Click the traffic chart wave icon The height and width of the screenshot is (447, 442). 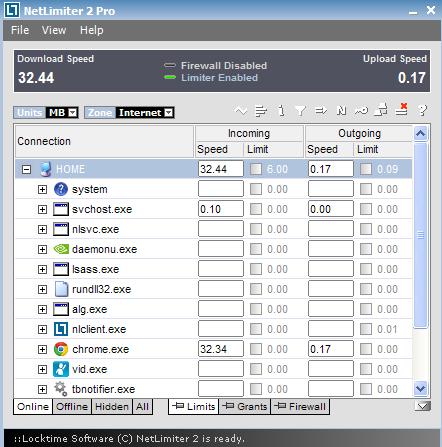(x=241, y=110)
